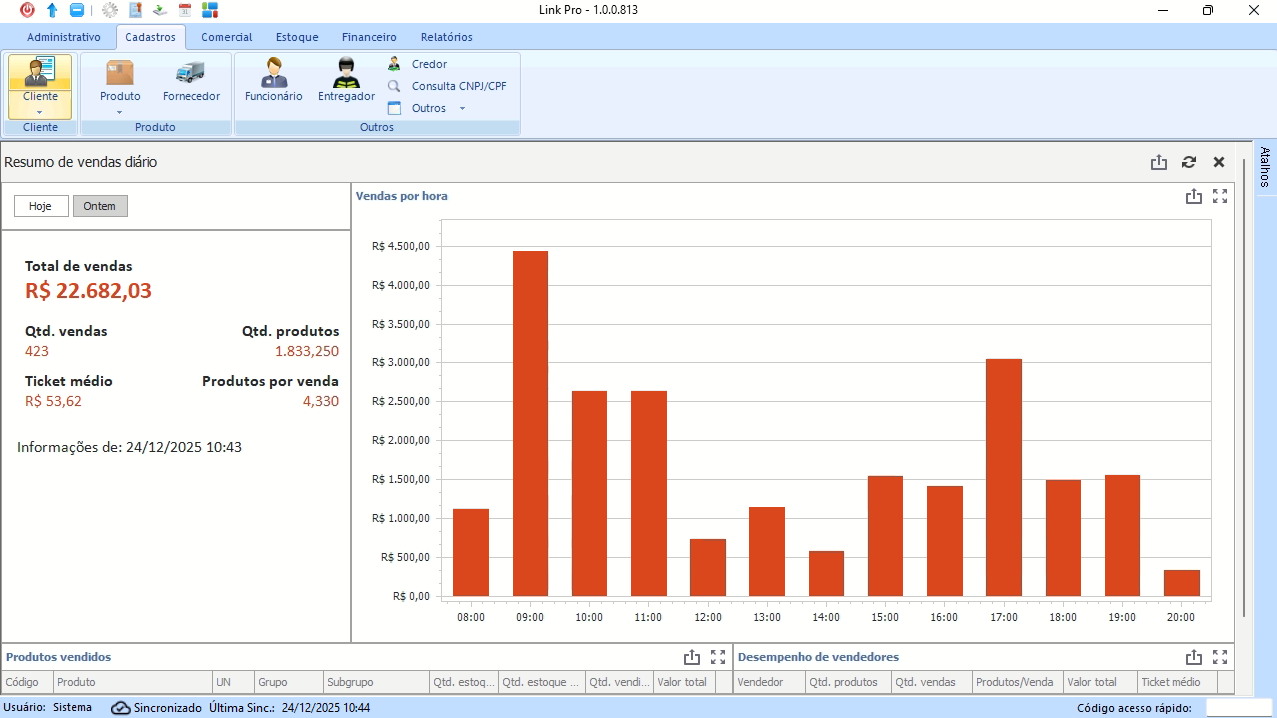Sort by Valor total in Produtos vendidos
The height and width of the screenshot is (718, 1277).
click(684, 682)
